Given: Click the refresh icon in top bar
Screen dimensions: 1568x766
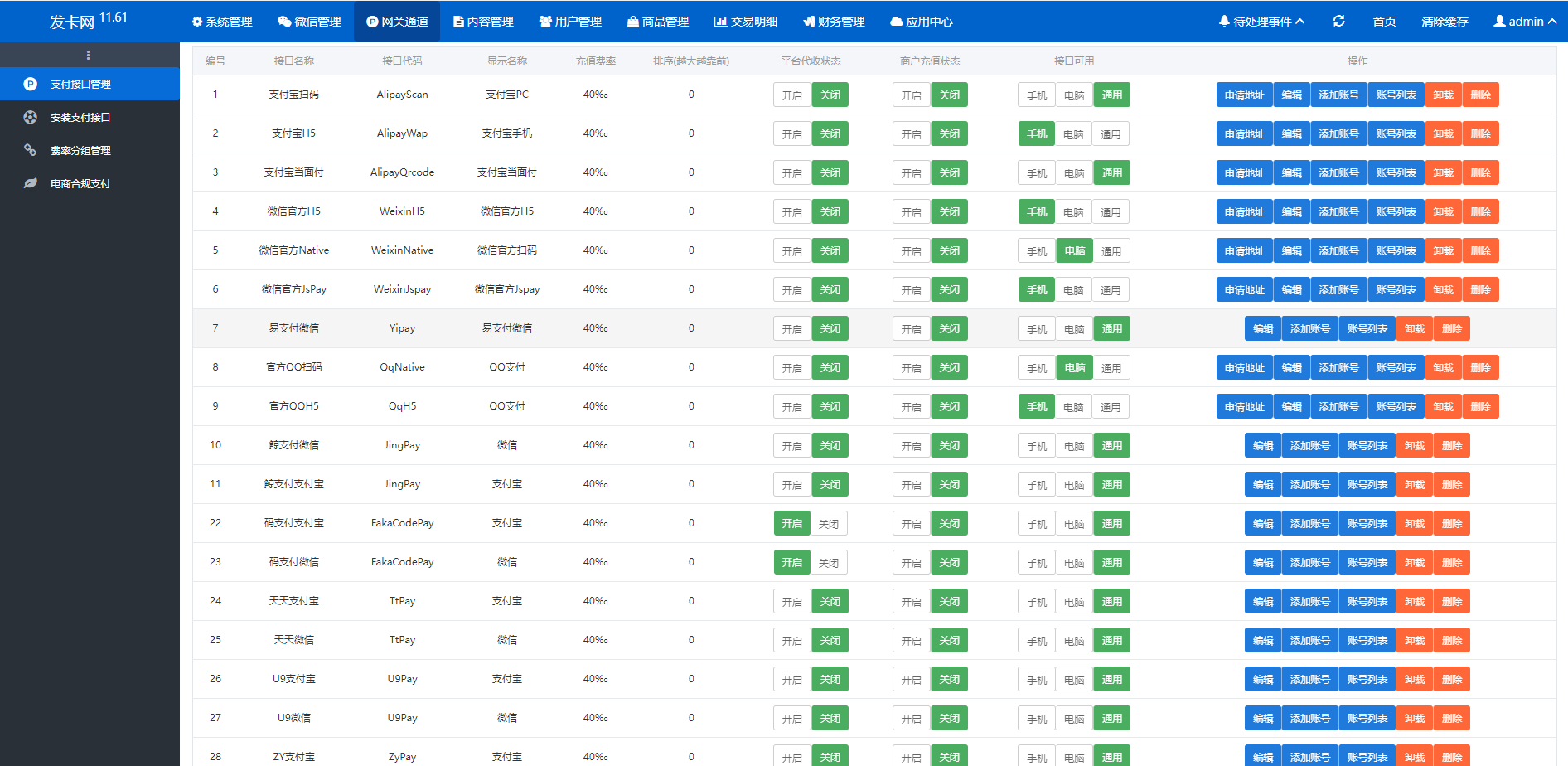Looking at the screenshot, I should [1338, 21].
